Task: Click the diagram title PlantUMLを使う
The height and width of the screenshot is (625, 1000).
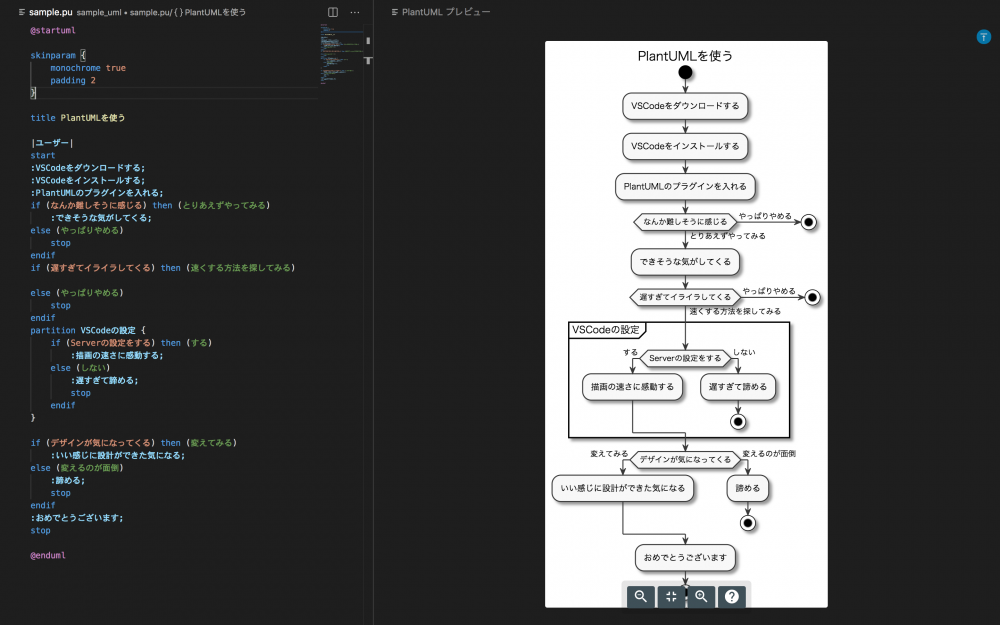Action: [x=686, y=56]
